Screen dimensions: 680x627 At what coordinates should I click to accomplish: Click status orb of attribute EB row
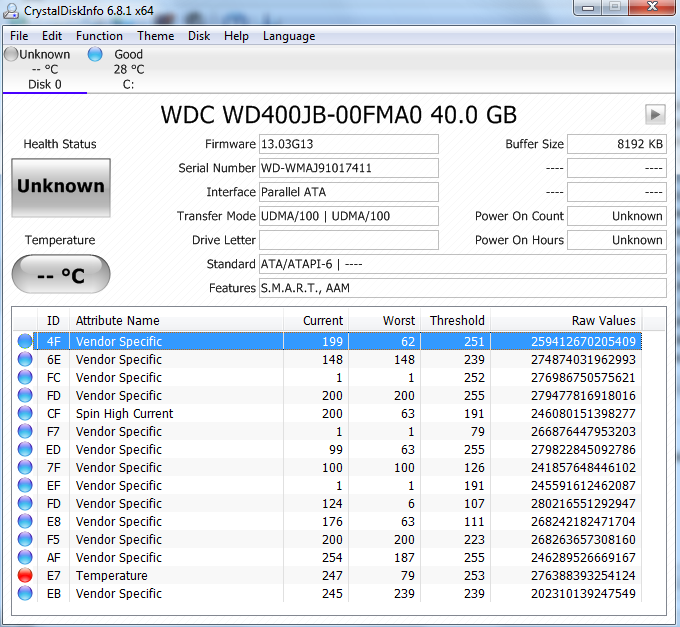click(25, 593)
